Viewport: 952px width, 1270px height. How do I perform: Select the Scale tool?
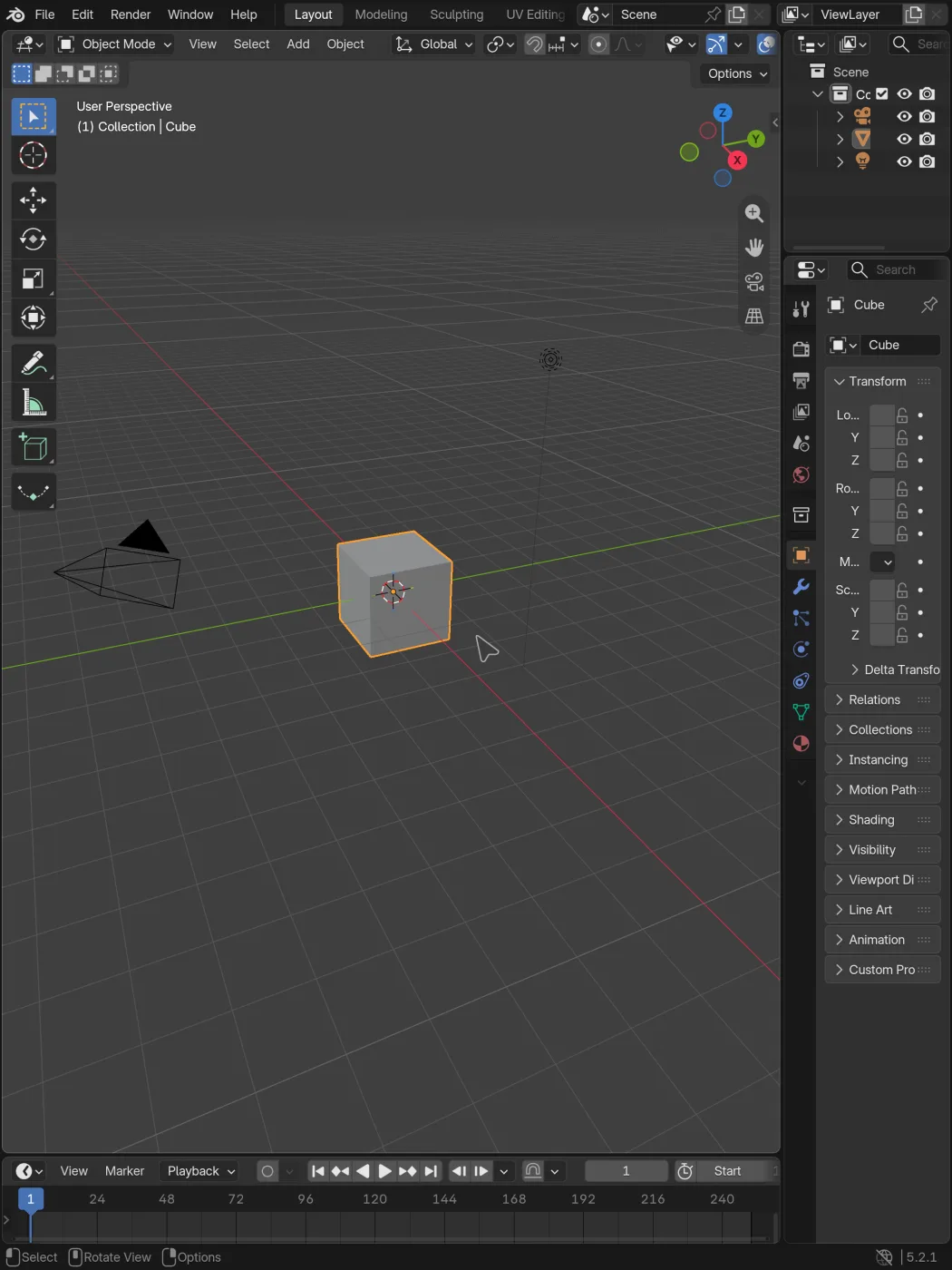pyautogui.click(x=34, y=278)
